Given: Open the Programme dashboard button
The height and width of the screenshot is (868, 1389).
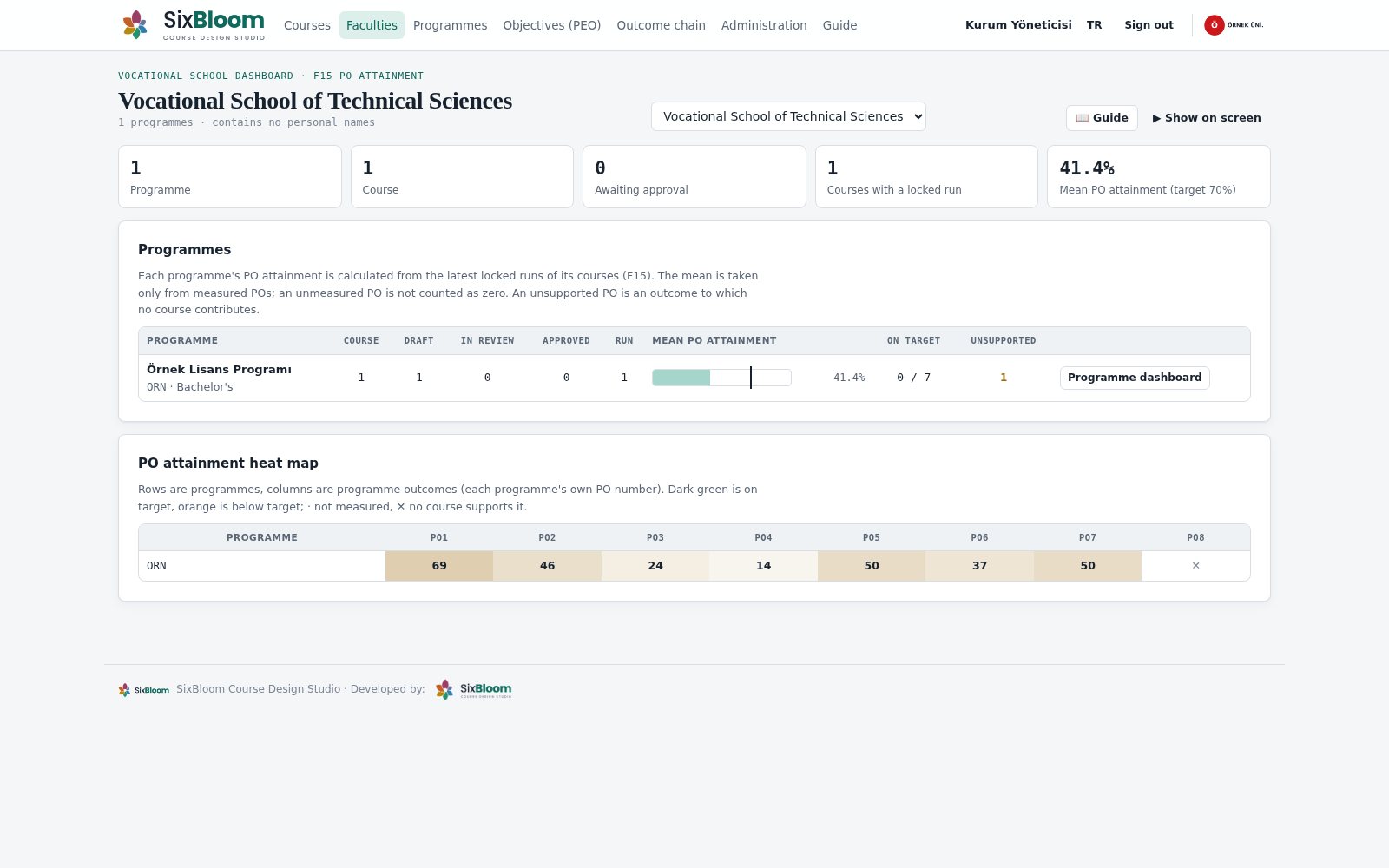Looking at the screenshot, I should (x=1135, y=378).
